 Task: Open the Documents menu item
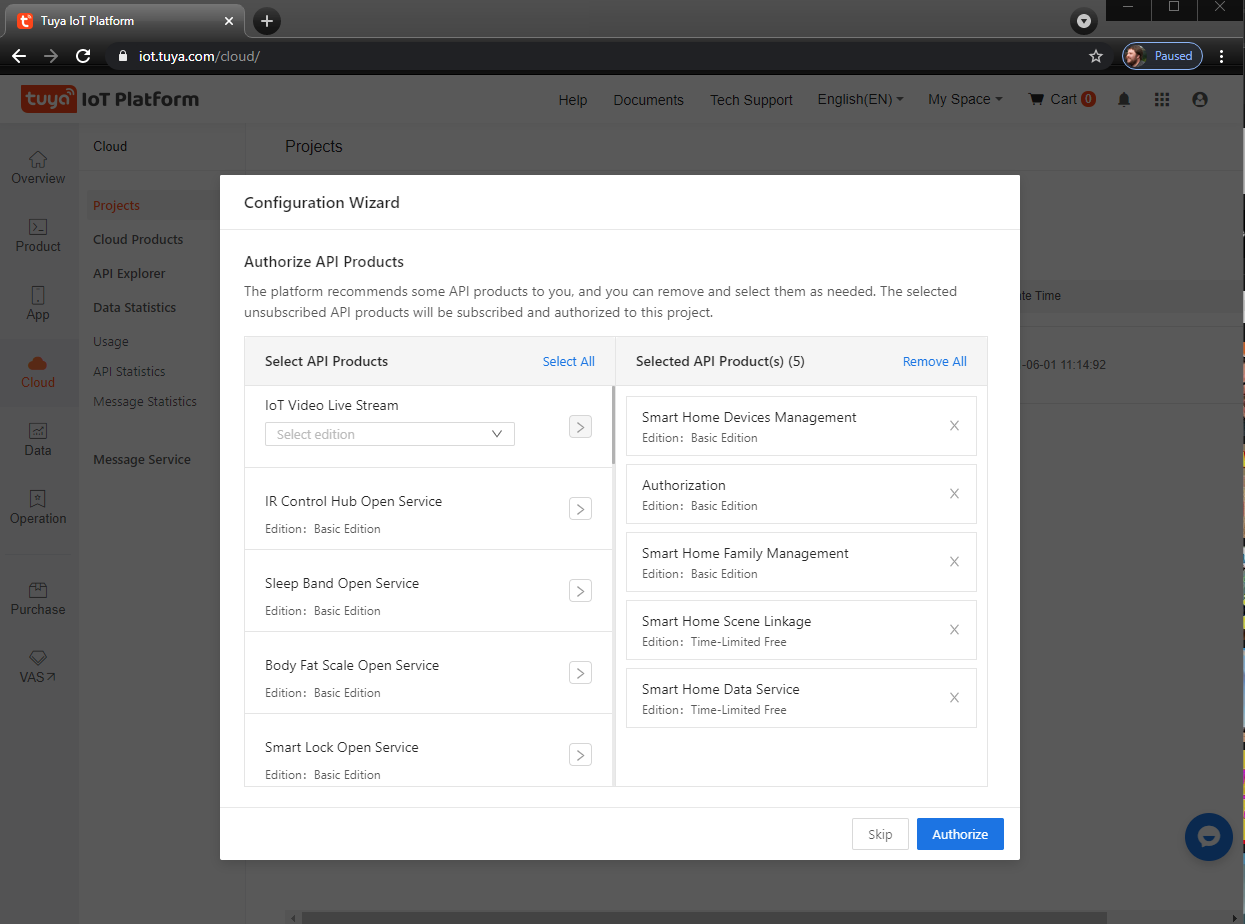(x=648, y=100)
